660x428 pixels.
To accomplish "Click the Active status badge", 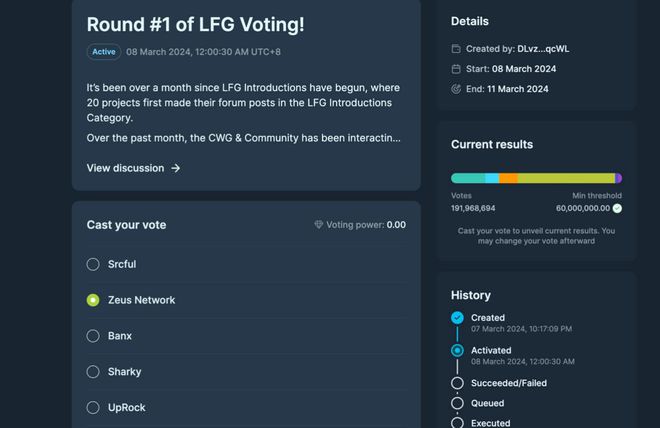I will [104, 52].
